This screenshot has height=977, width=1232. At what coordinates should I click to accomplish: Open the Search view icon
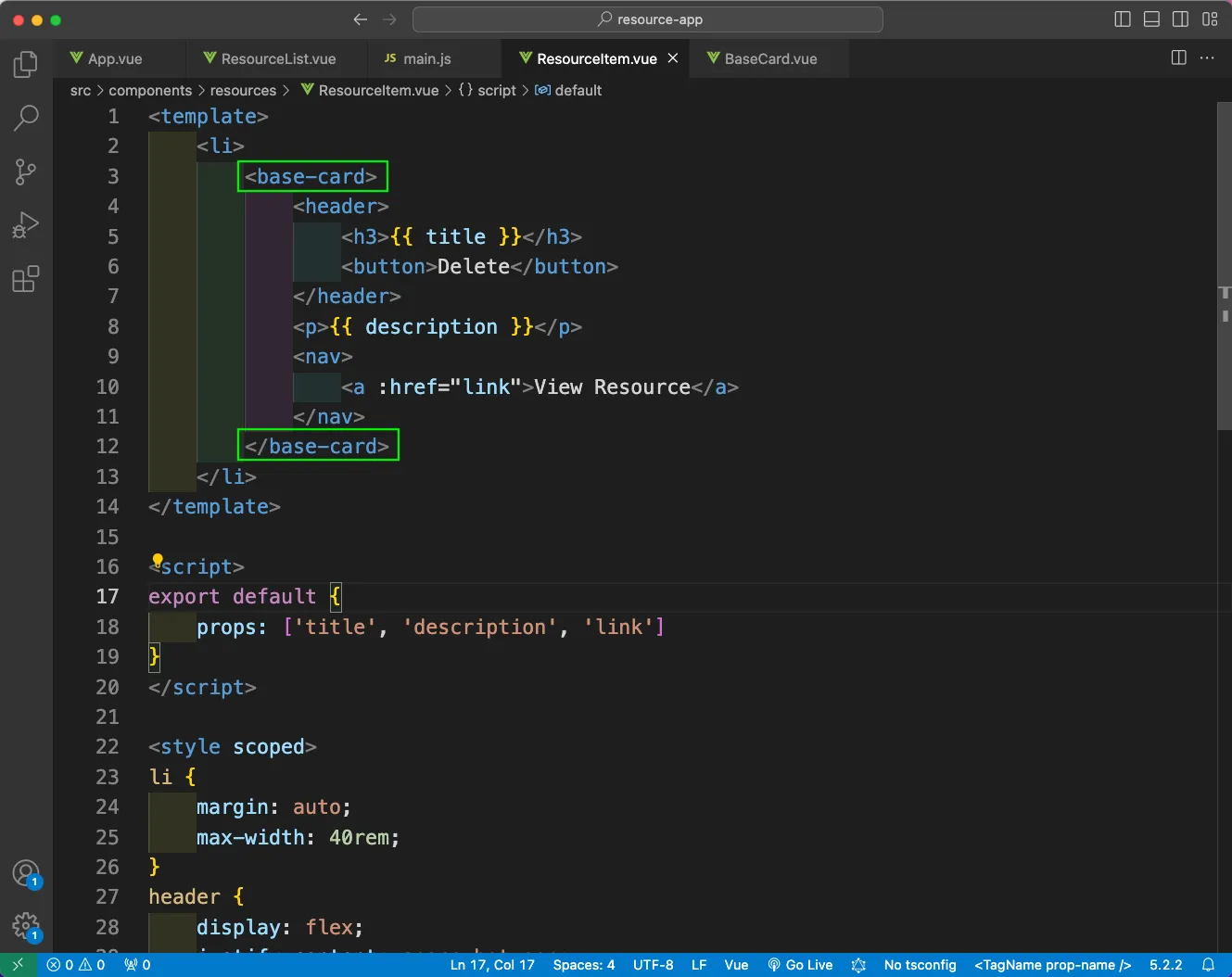(26, 118)
